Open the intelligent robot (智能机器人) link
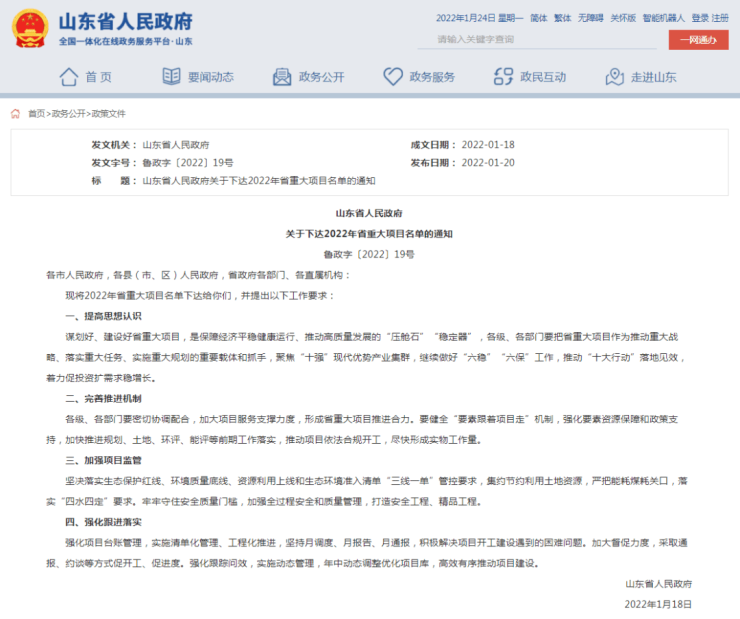Screen dimensions: 740x619 [664, 18]
